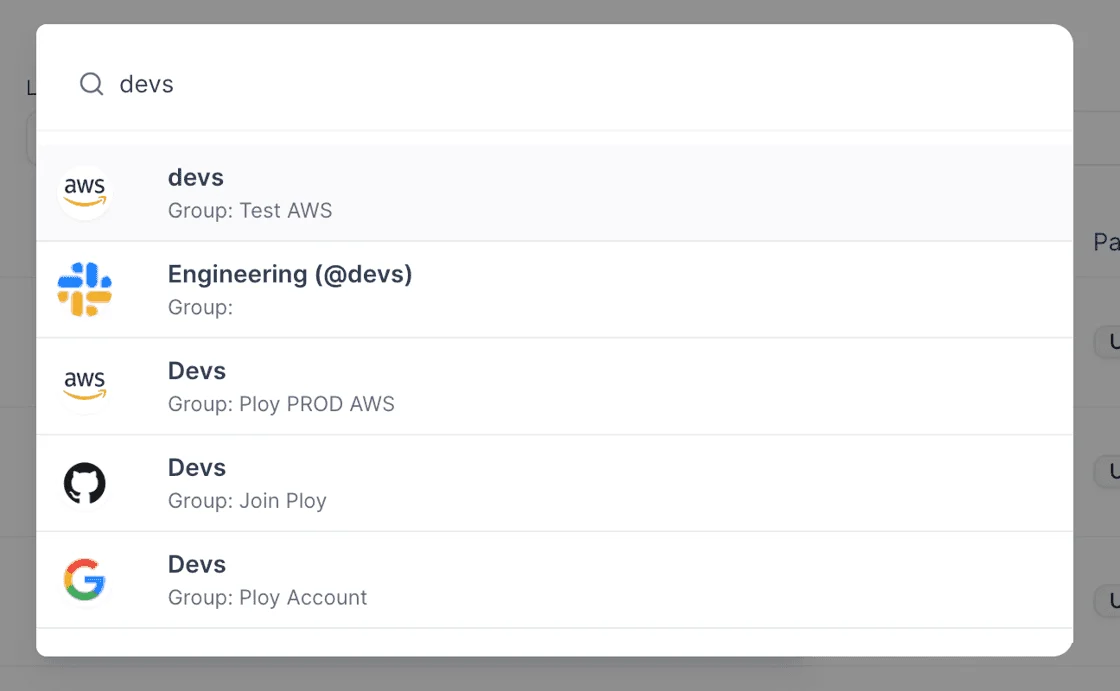
Task: Choose Devs in group Ploy Account
Action: pyautogui.click(x=196, y=565)
